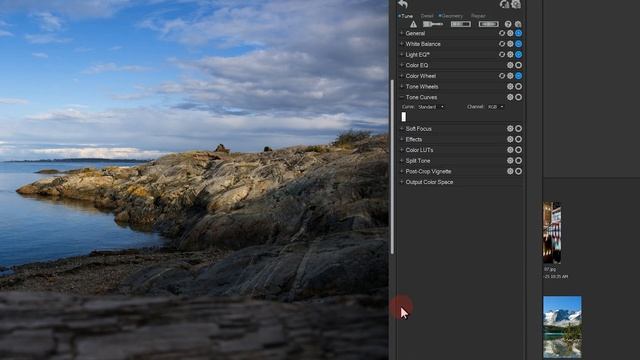Click the rocky shoreline preview image
Screen dimensions: 640x360
pyautogui.click(x=194, y=180)
